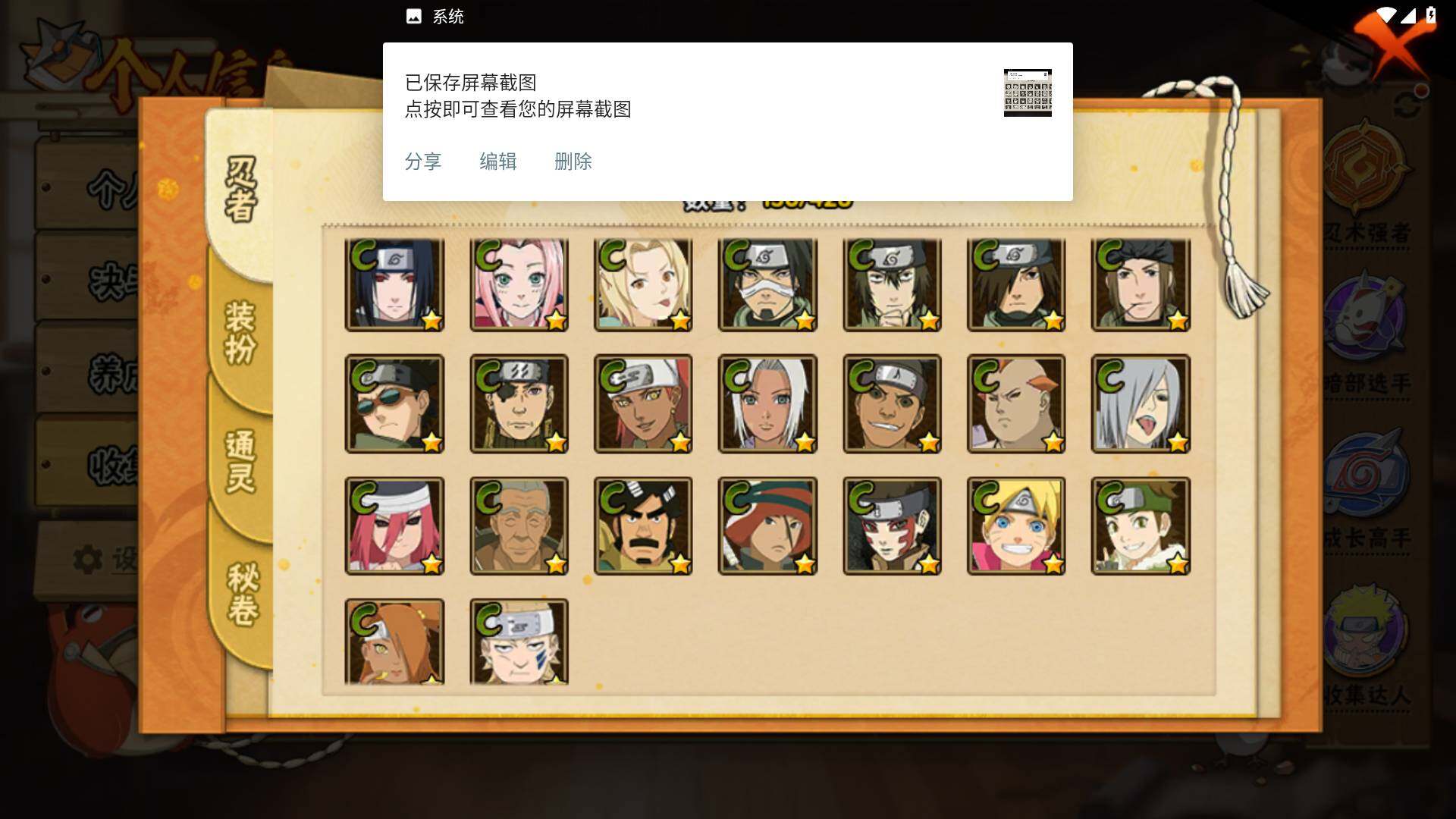
Task: Select the blonde Tsunade ninja portrait
Action: (643, 285)
